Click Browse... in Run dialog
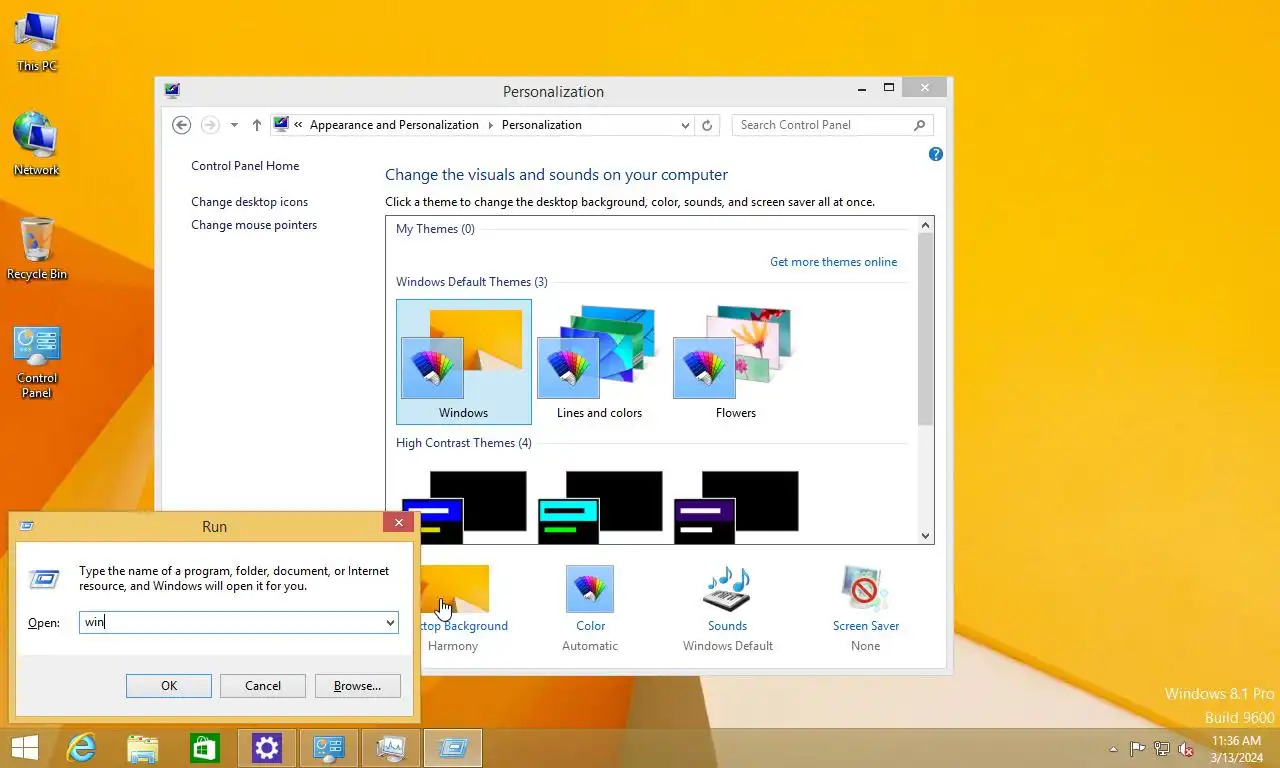Viewport: 1280px width, 768px height. (x=357, y=686)
